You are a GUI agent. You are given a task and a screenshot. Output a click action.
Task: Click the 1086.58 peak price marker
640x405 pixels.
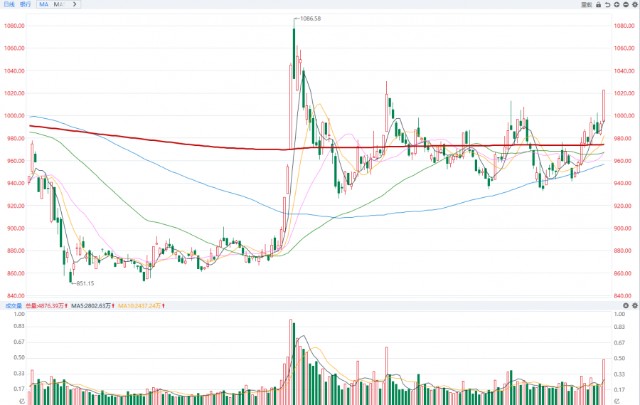[x=311, y=19]
